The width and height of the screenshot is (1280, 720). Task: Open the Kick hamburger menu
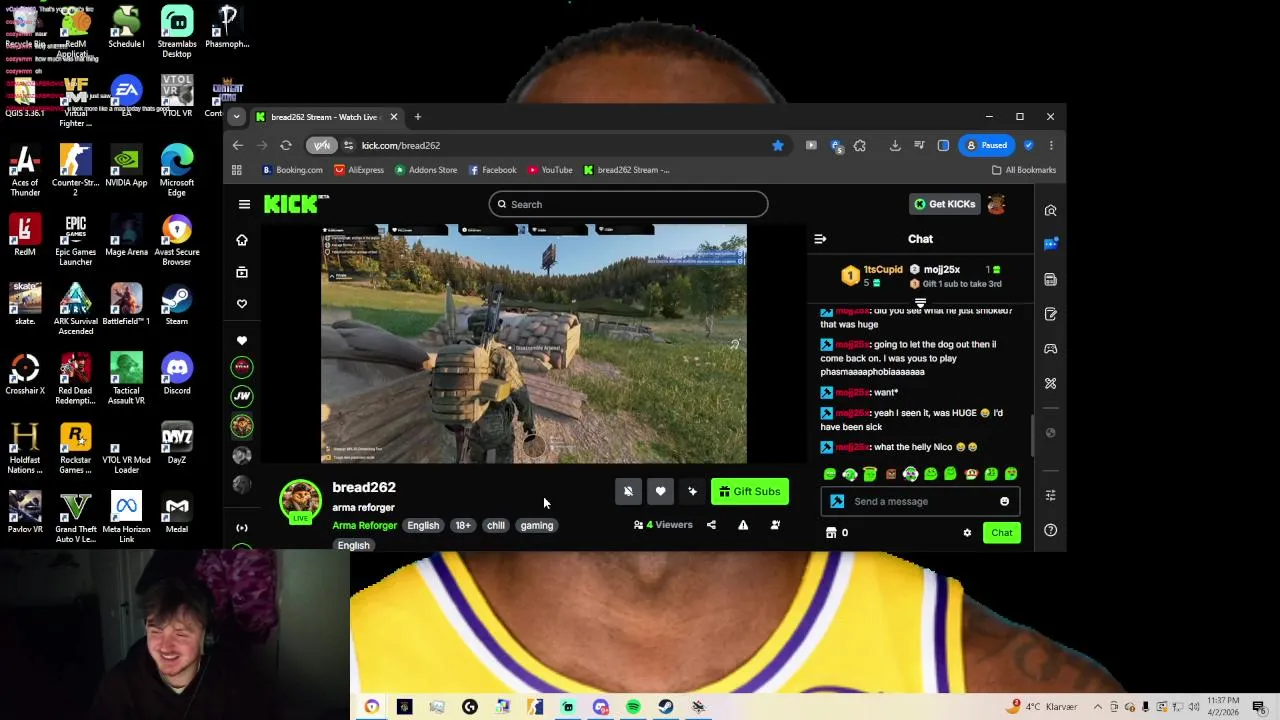pos(244,204)
